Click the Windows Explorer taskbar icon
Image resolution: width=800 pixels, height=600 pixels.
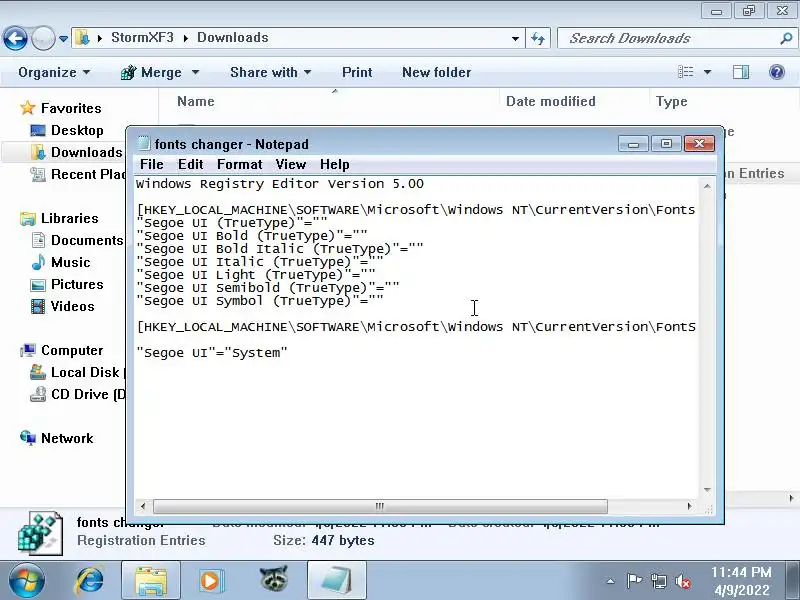click(151, 581)
